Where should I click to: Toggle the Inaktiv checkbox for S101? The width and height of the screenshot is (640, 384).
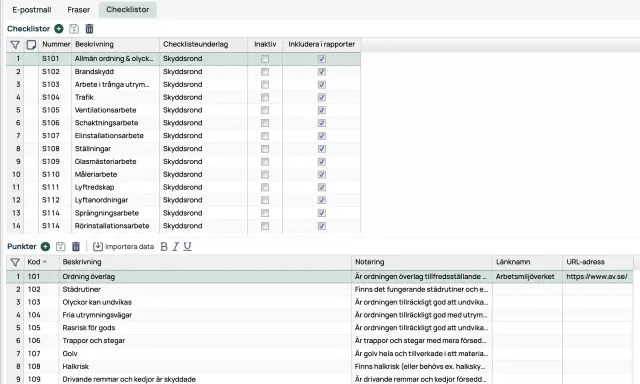pyautogui.click(x=265, y=59)
